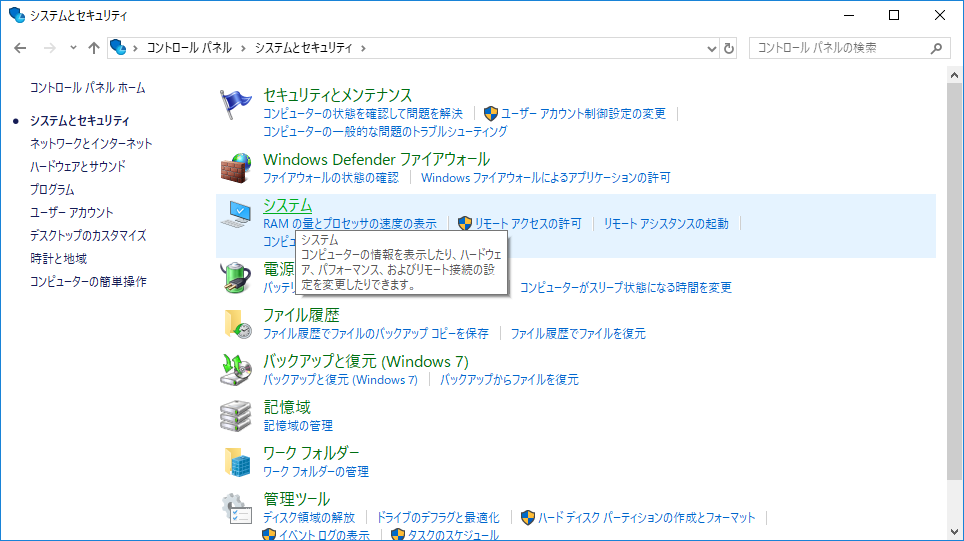Open 時計と地域 category

[58, 258]
